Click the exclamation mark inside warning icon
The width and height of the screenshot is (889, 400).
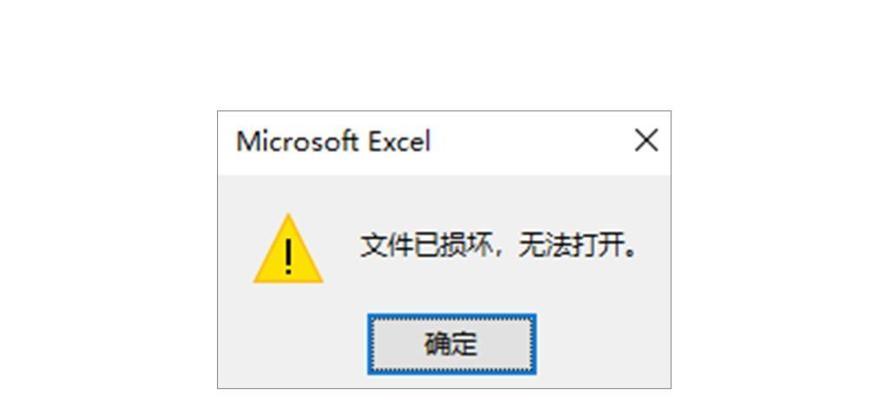coord(288,256)
